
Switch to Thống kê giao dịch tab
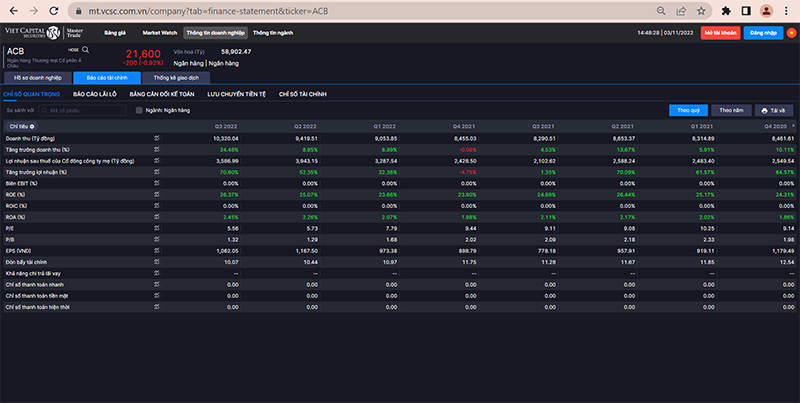(176, 78)
